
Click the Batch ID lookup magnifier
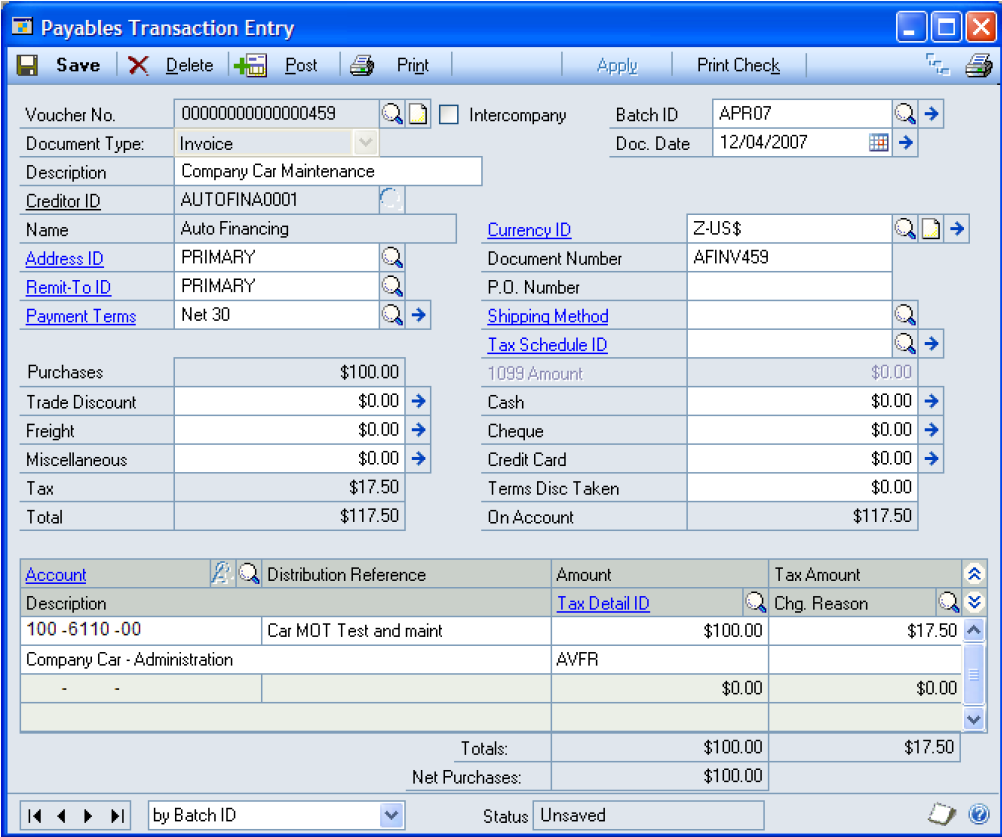point(905,114)
